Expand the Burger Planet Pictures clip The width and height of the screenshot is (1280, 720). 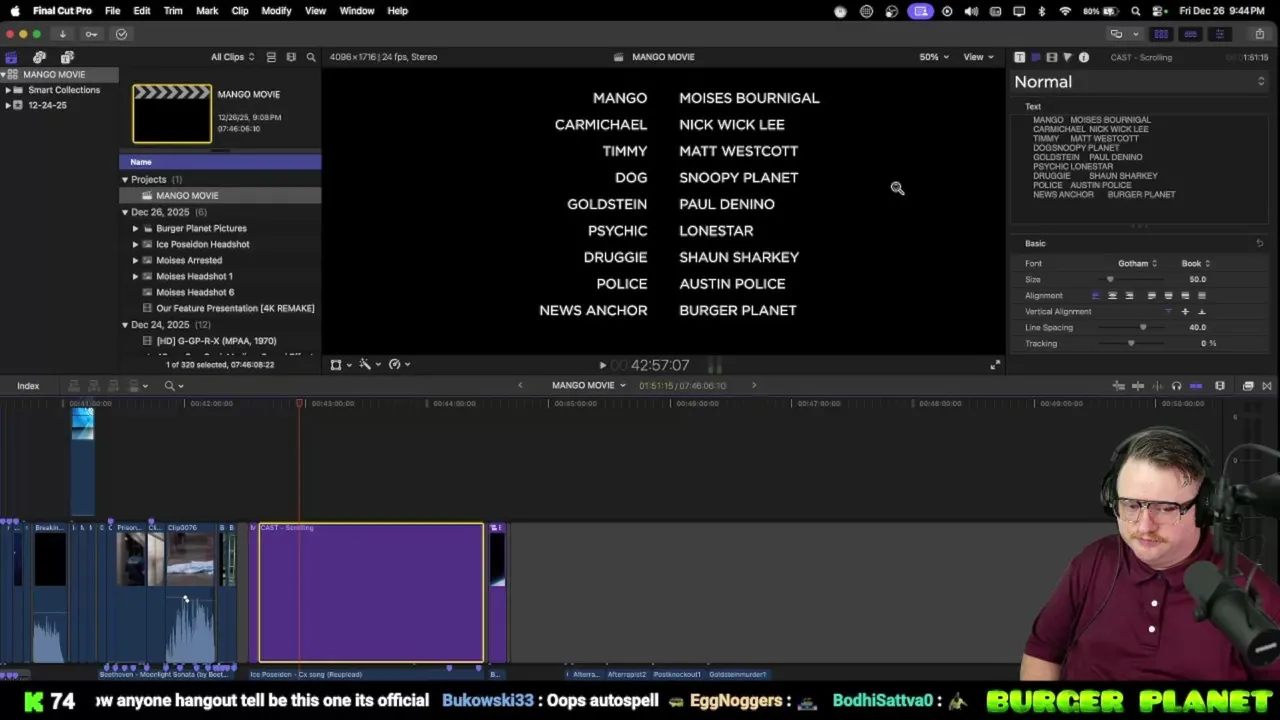coord(136,229)
